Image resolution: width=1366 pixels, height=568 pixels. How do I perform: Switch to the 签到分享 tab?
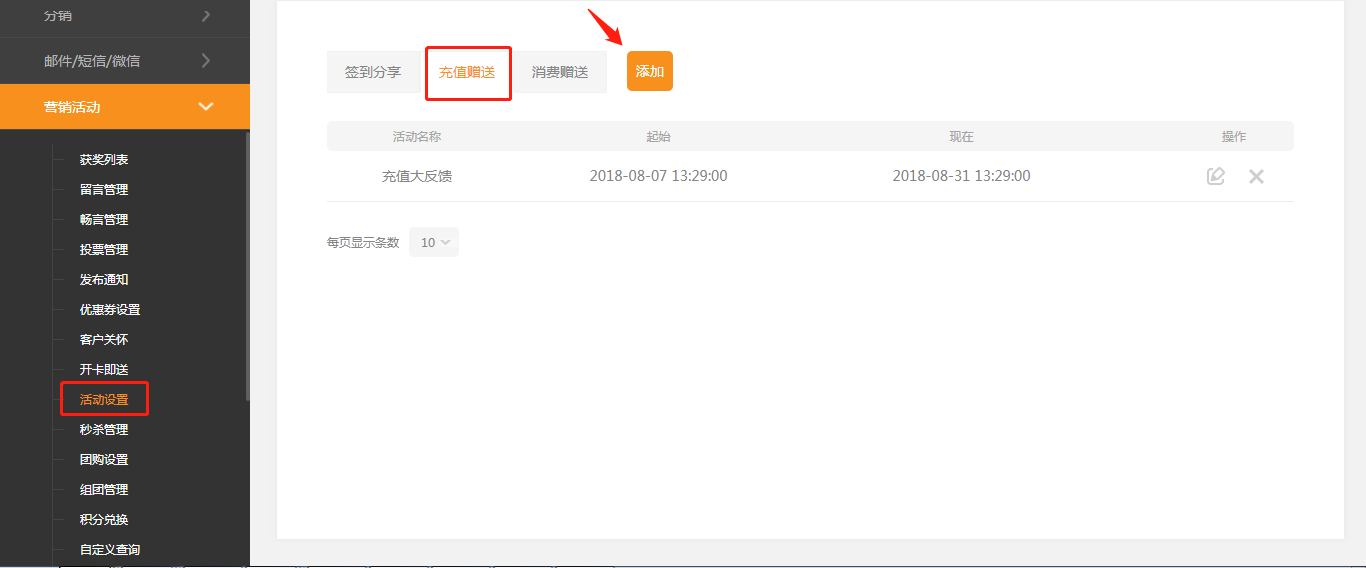coord(373,72)
